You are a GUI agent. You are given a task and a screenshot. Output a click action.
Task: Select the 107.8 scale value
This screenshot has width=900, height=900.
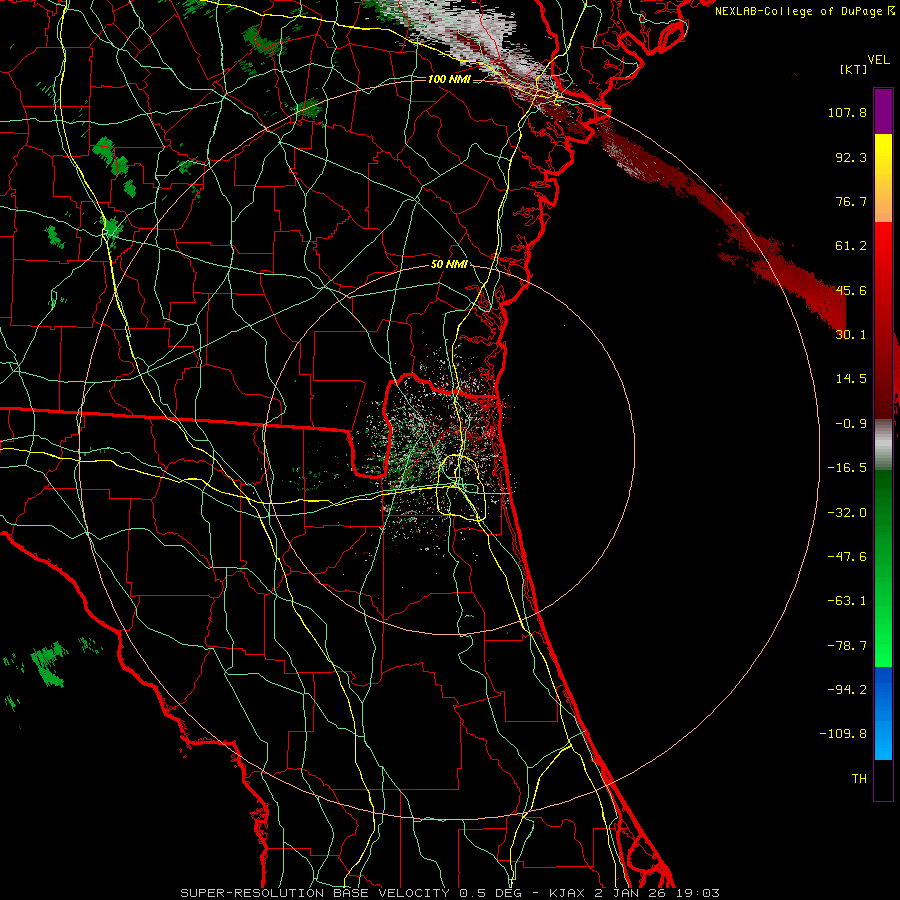847,112
